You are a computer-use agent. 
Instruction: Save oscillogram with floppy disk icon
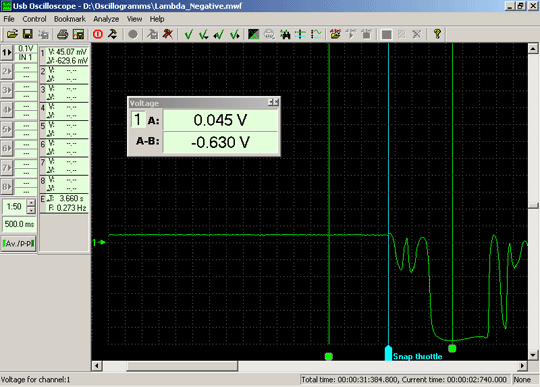pyautogui.click(x=28, y=34)
